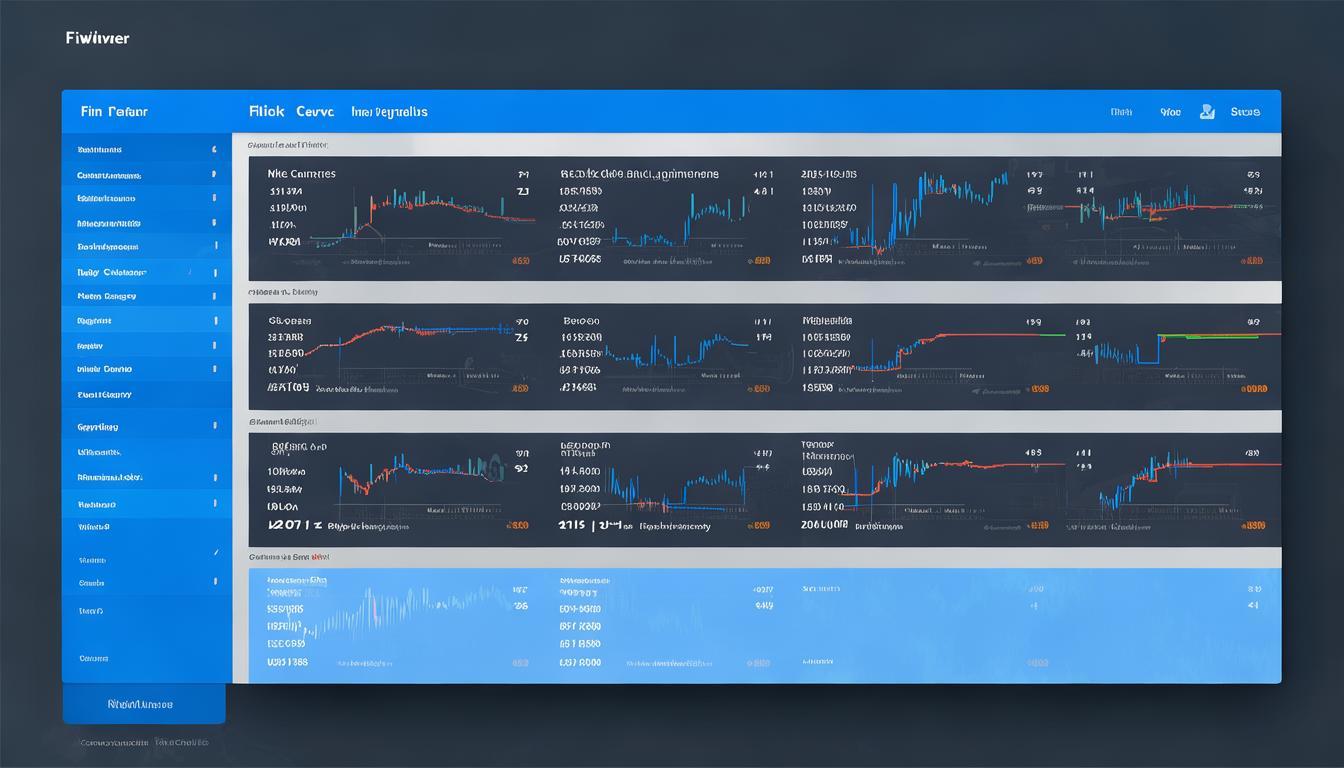Open the 'Fliok' tab in the header
This screenshot has height=768, width=1344.
coord(266,112)
